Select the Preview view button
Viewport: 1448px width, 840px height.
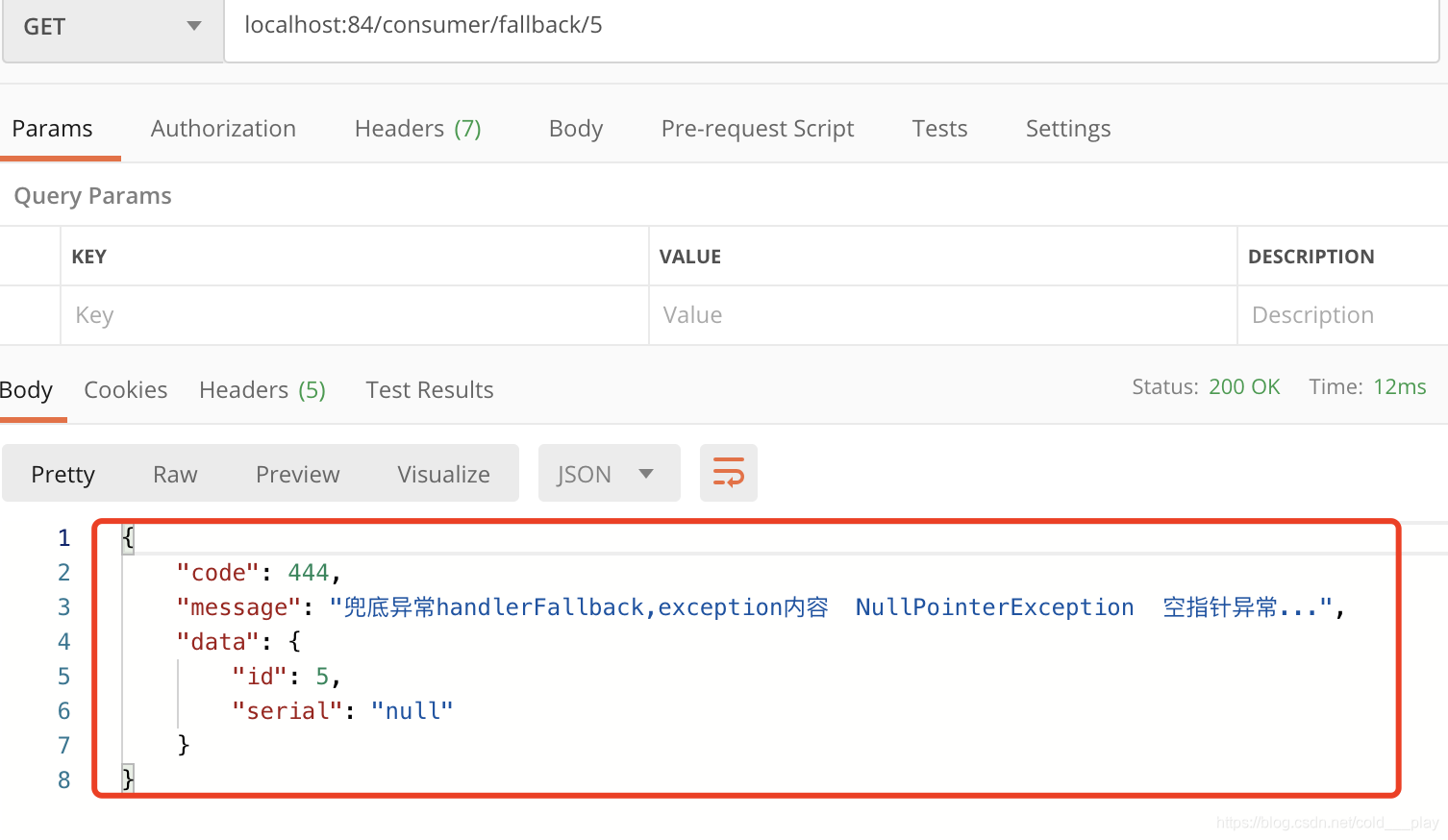click(x=298, y=474)
